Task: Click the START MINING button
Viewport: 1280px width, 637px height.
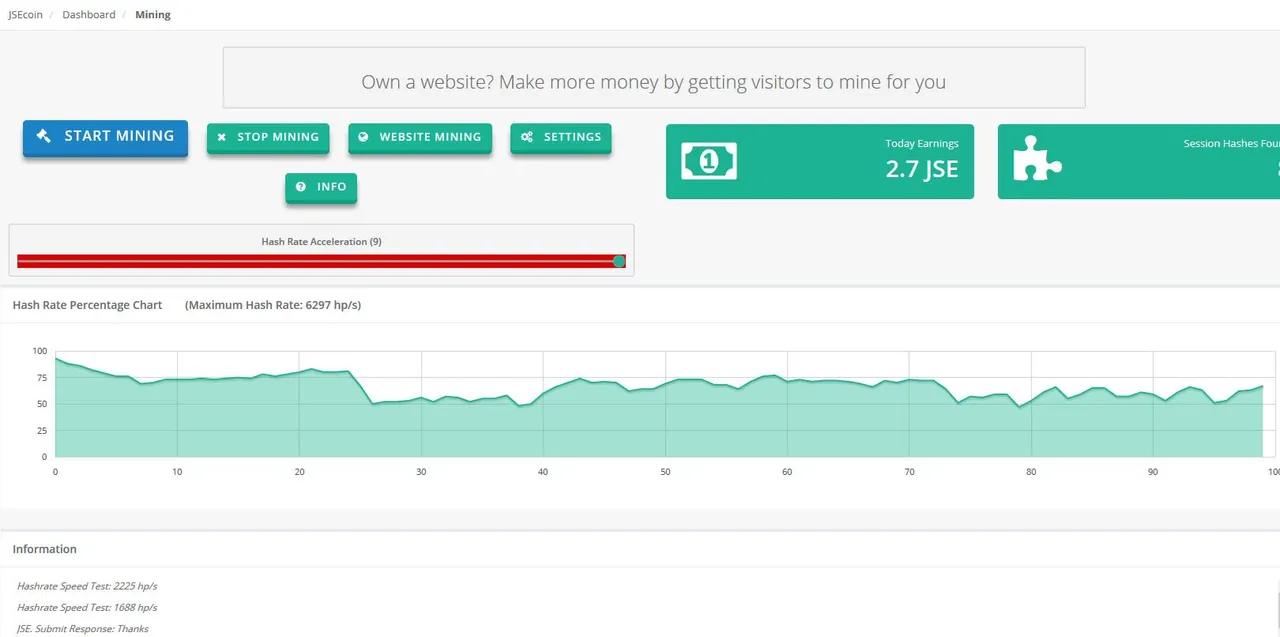Action: (x=105, y=137)
